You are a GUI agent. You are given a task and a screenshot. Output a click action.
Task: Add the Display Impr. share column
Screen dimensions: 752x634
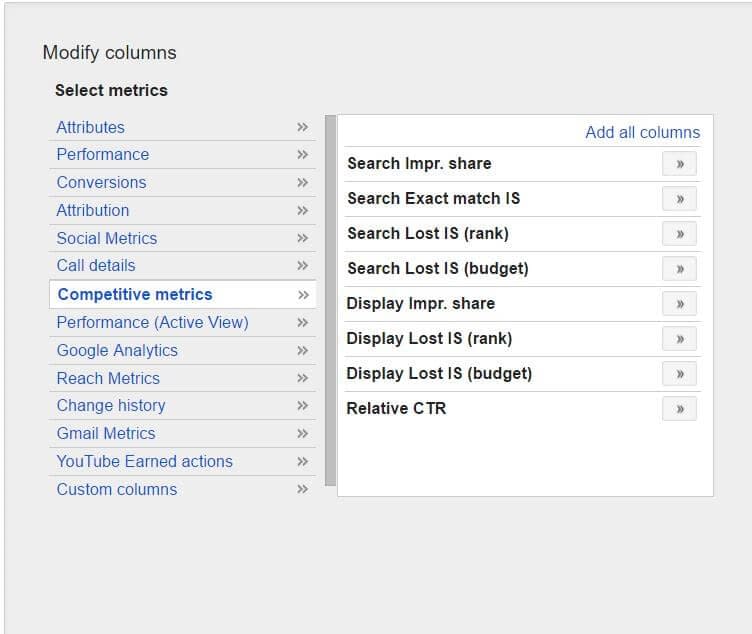coord(679,304)
